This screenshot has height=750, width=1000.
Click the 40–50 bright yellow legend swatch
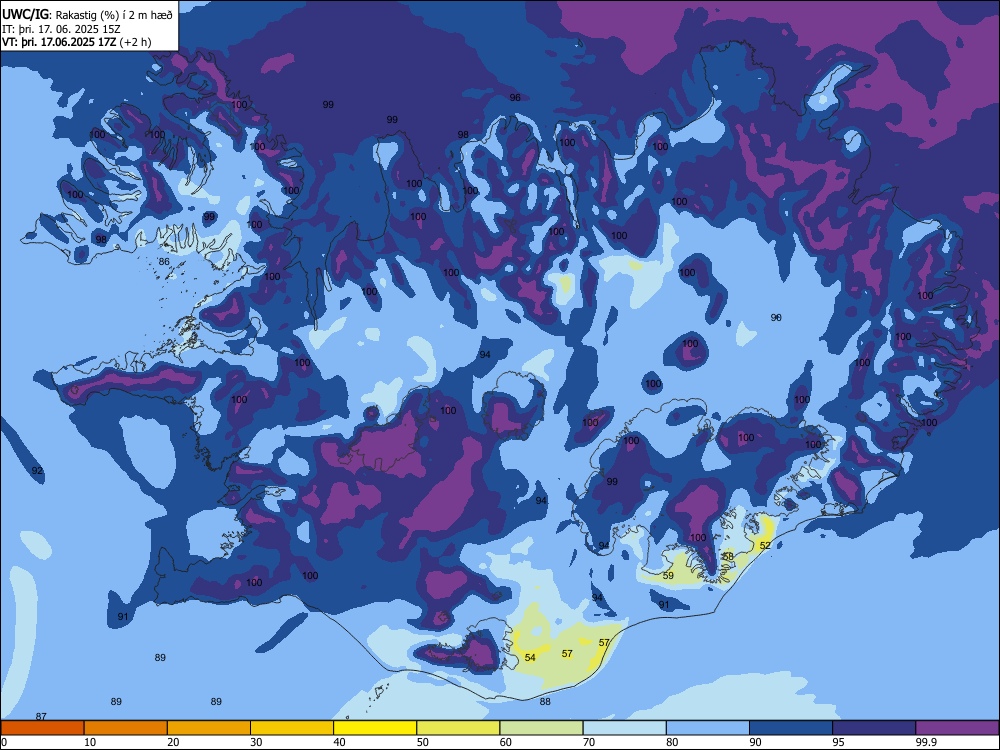375,728
